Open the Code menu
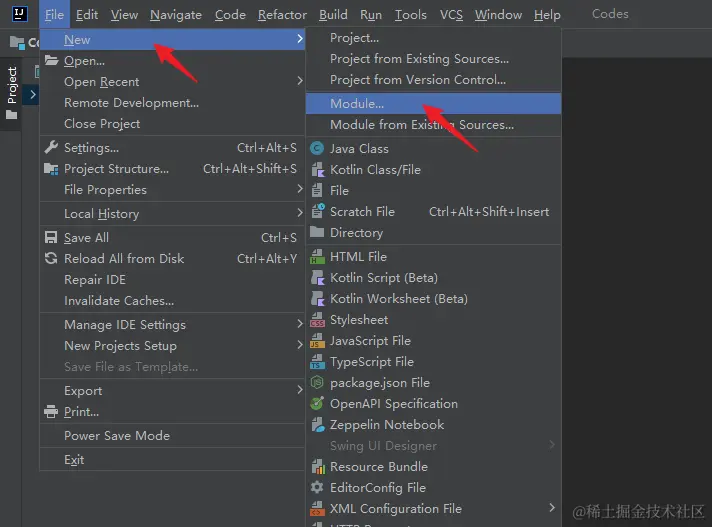This screenshot has height=527, width=712. click(x=230, y=15)
